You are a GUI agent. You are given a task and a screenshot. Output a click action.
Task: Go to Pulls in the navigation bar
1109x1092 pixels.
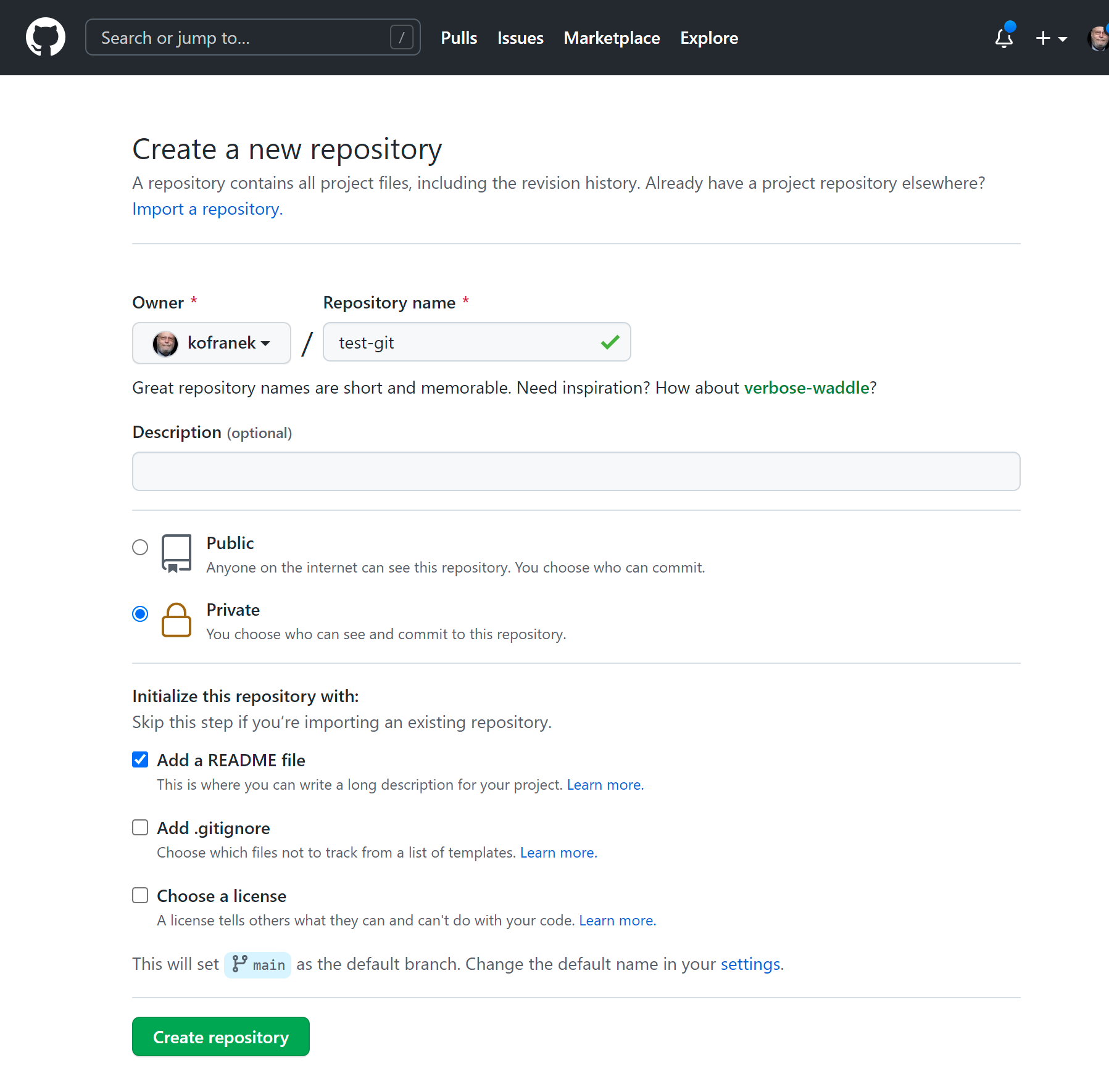pyautogui.click(x=459, y=38)
